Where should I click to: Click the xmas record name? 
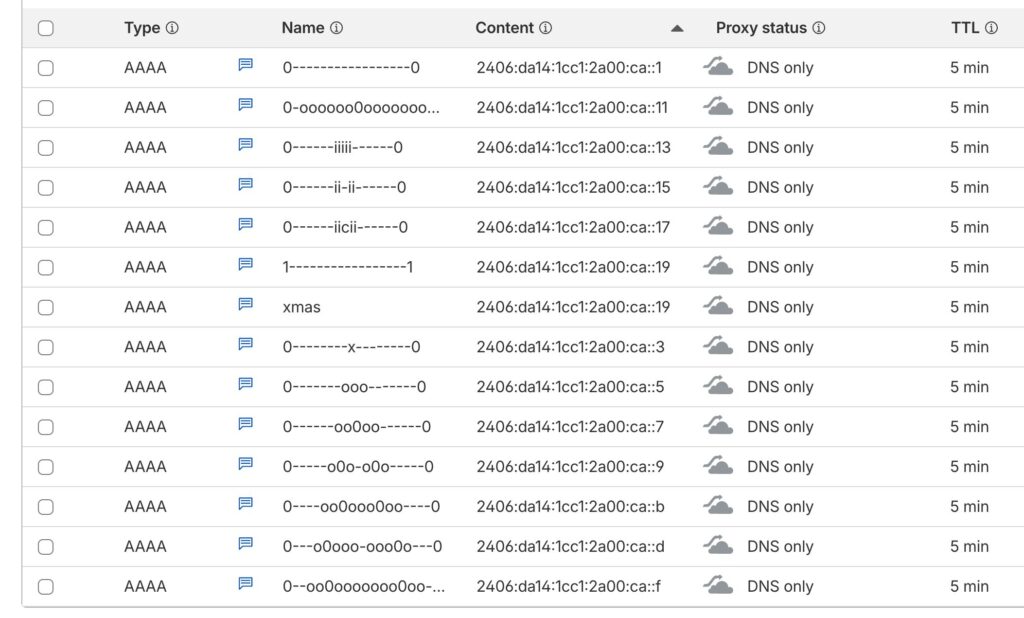(302, 307)
